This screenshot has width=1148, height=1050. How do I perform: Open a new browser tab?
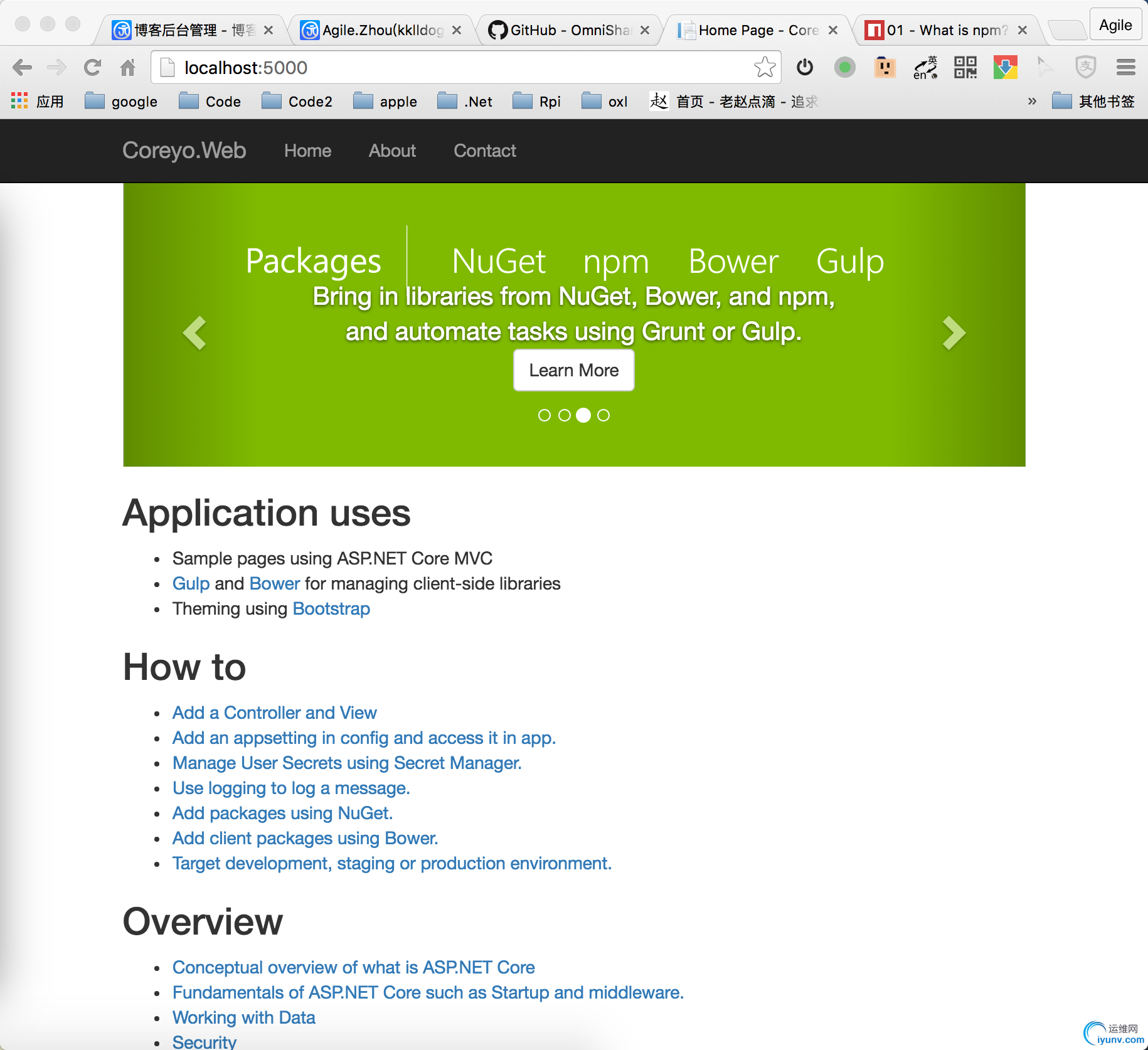(1067, 29)
